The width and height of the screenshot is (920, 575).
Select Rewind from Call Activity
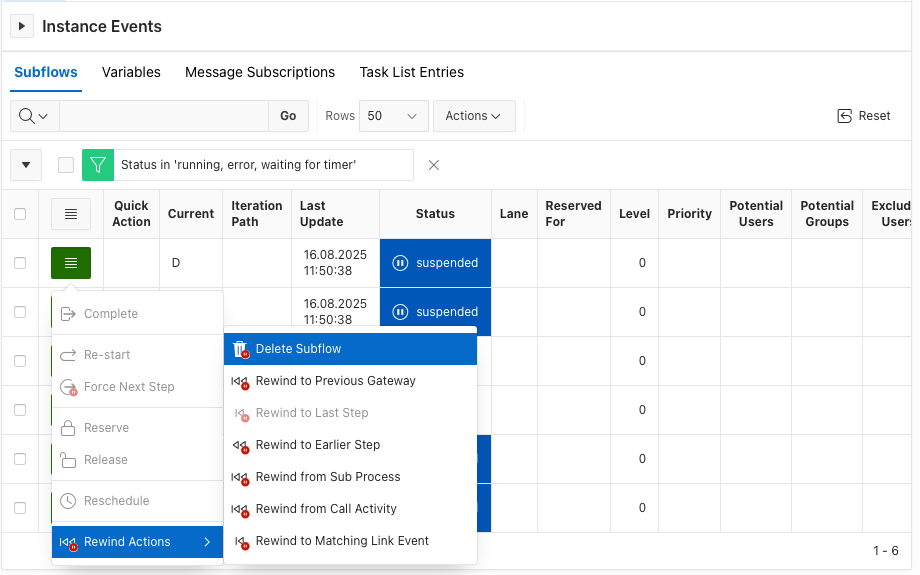point(350,509)
